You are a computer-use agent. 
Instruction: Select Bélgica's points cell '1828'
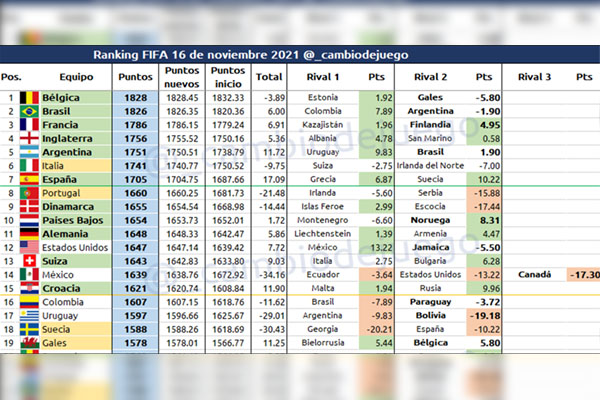[135, 98]
